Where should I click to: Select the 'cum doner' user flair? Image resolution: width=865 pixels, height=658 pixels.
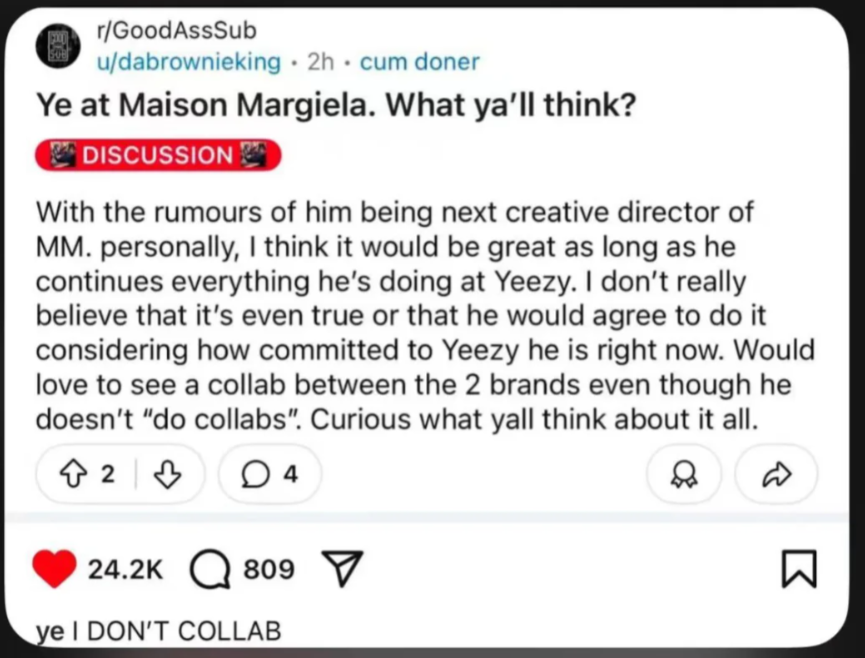420,61
